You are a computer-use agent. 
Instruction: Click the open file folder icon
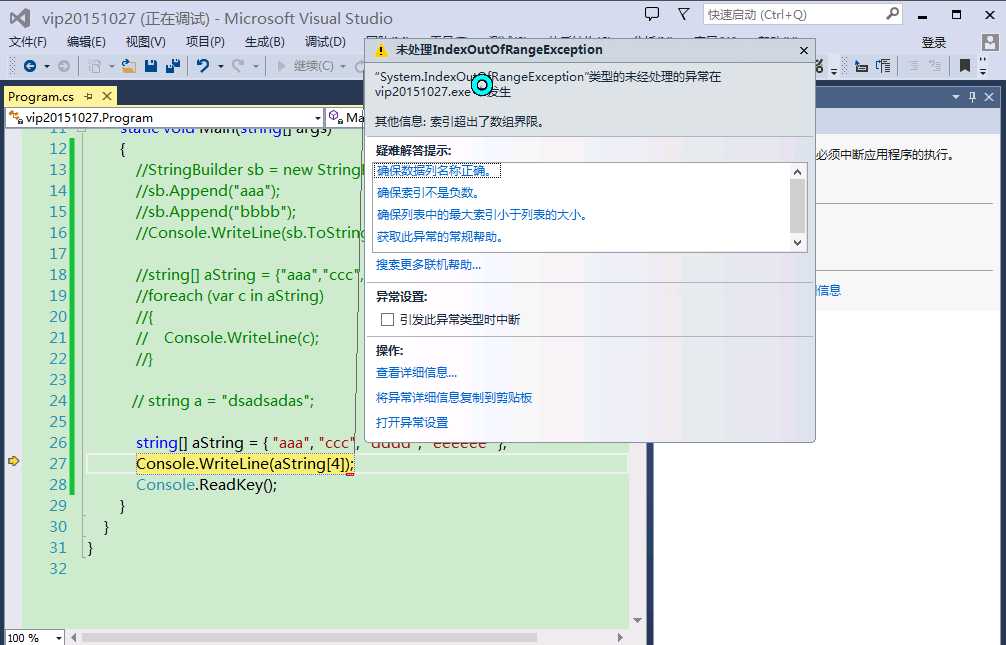pyautogui.click(x=128, y=65)
